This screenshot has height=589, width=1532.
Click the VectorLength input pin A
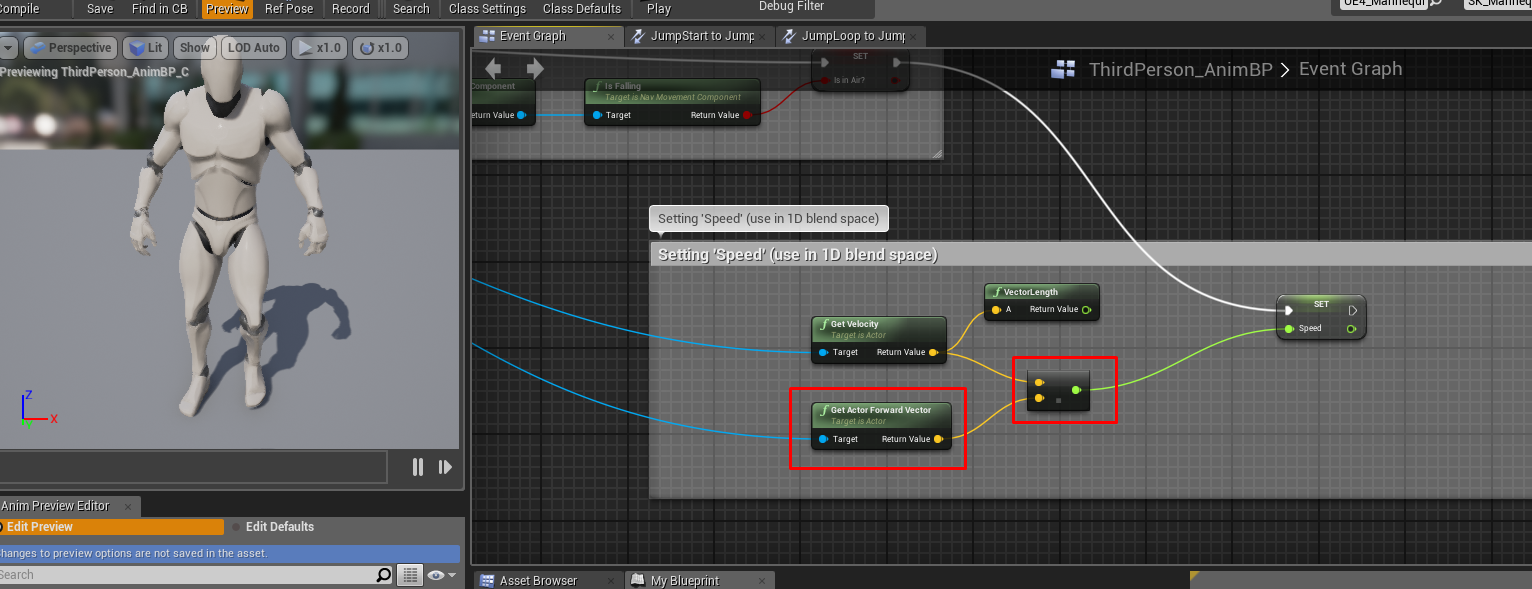pyautogui.click(x=996, y=309)
